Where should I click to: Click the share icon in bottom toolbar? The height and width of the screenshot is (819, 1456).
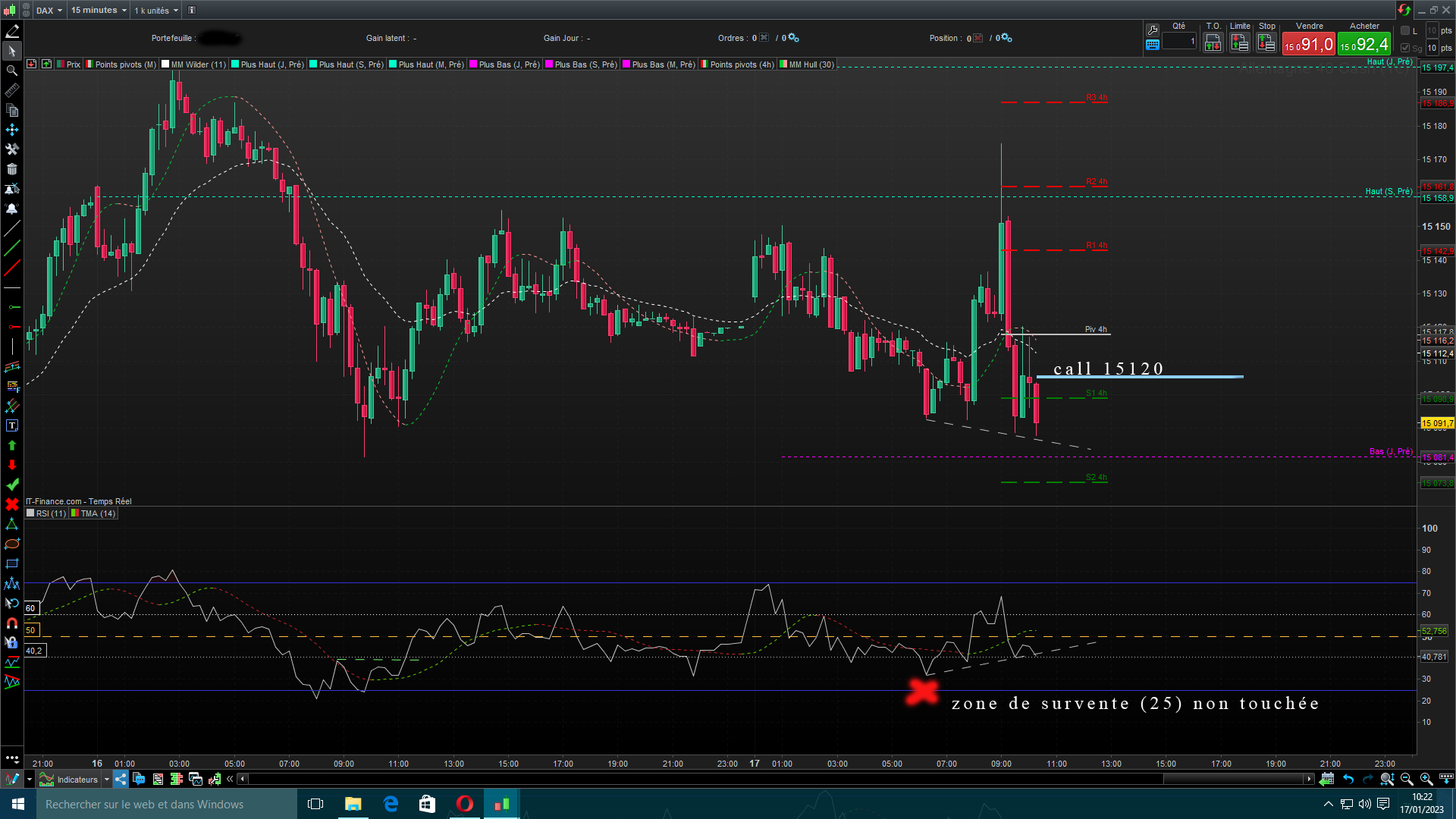pyautogui.click(x=121, y=779)
